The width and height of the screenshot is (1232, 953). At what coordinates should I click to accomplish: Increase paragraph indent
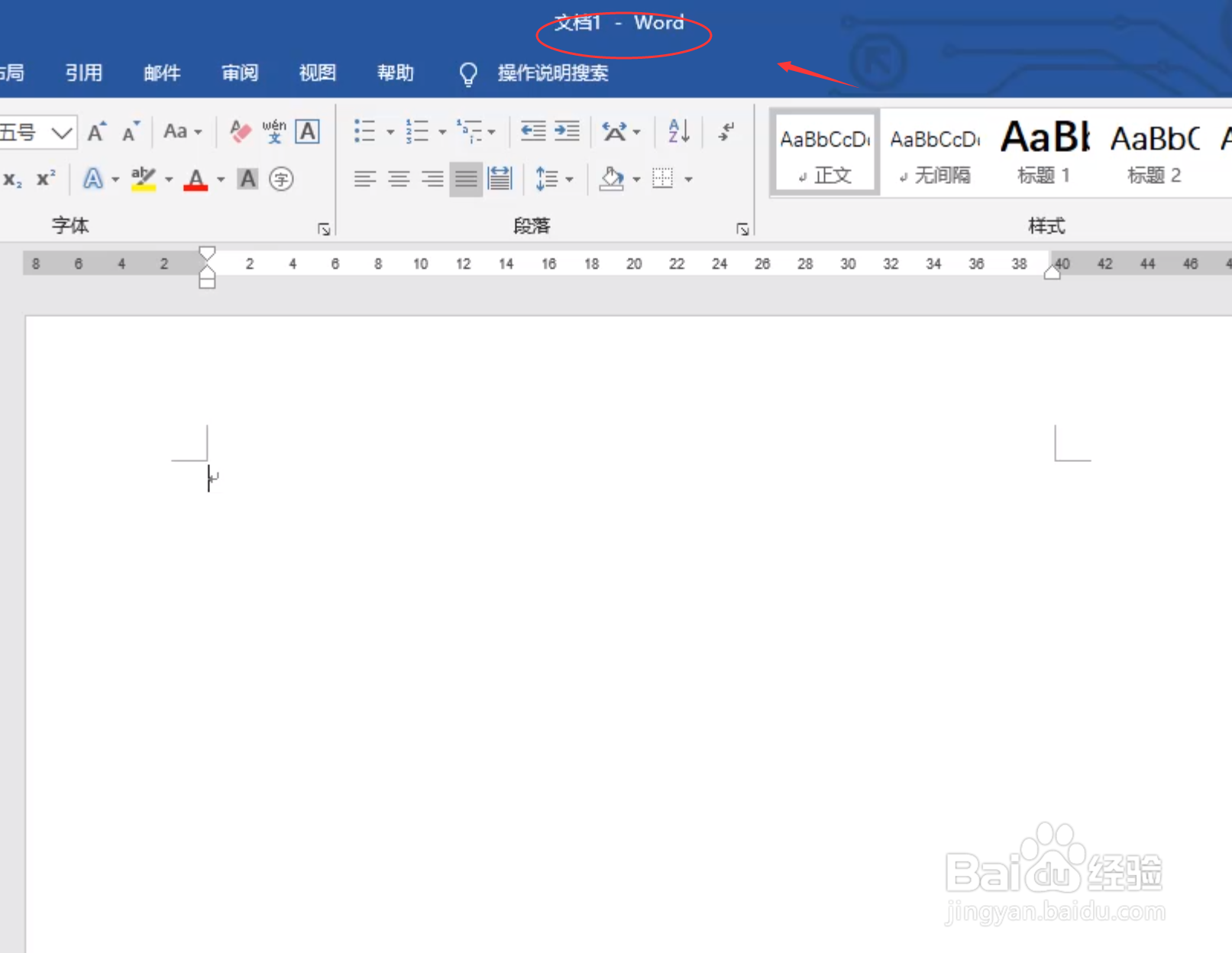(x=567, y=131)
